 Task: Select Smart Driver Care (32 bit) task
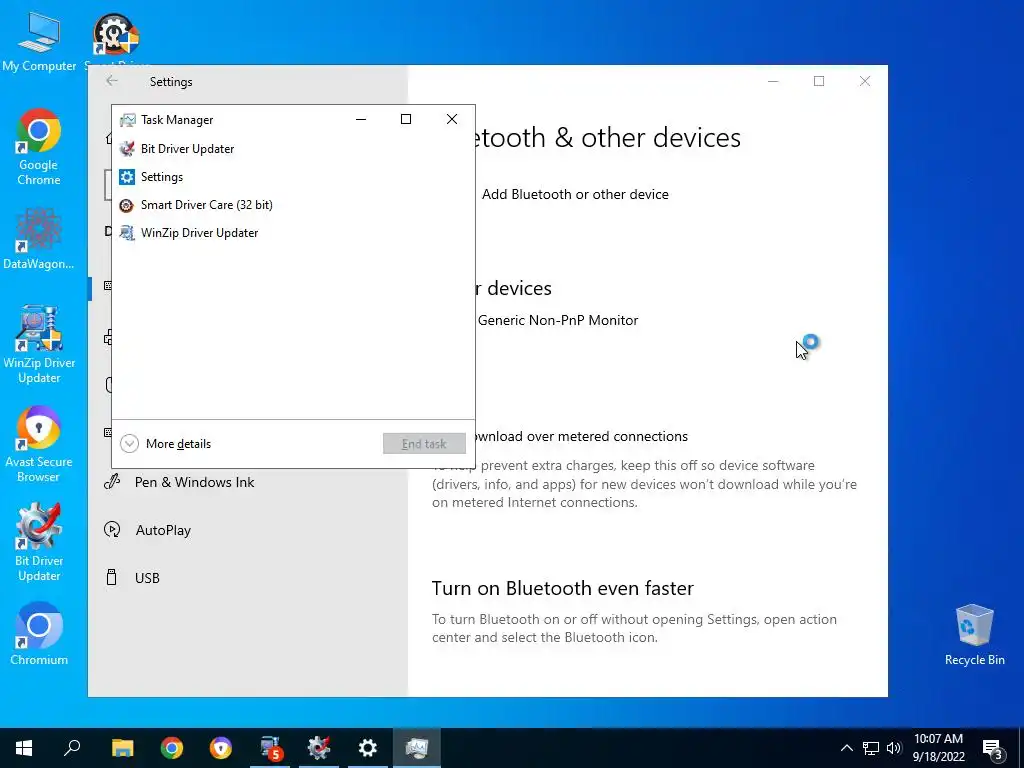293,205
